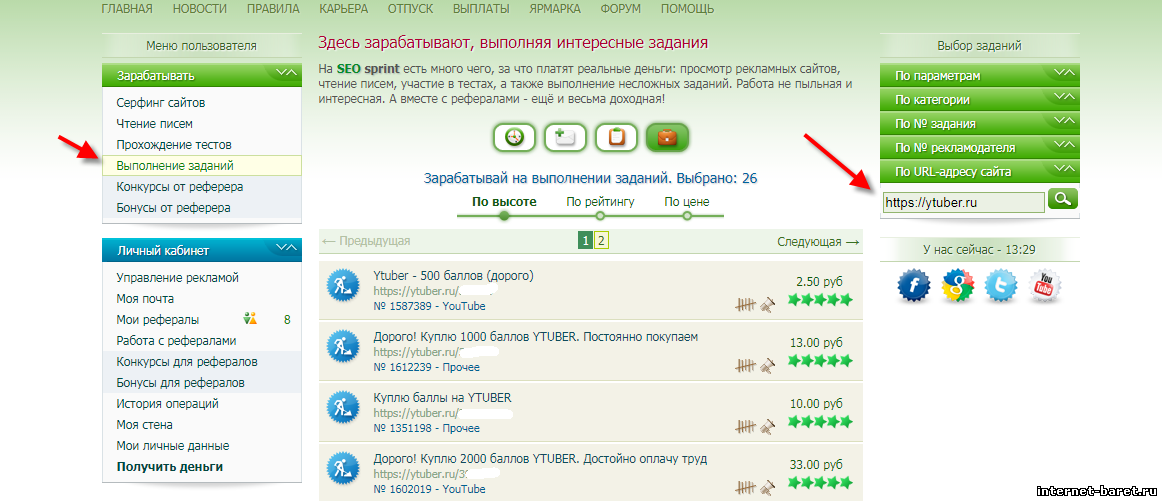Go to page 2 of tasks
Screen dimensions: 1162x501
click(601, 240)
